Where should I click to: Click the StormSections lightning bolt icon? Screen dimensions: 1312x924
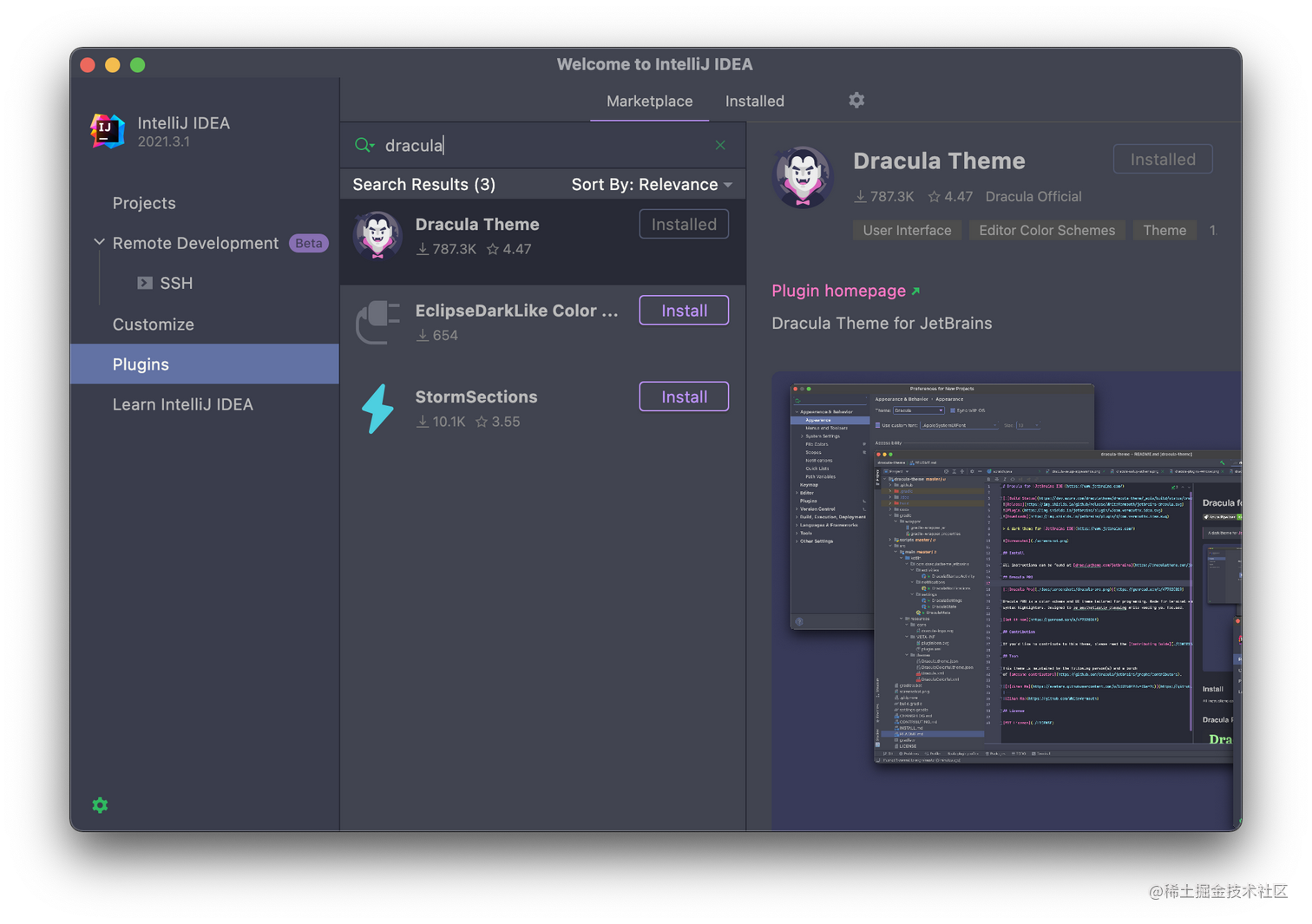377,409
